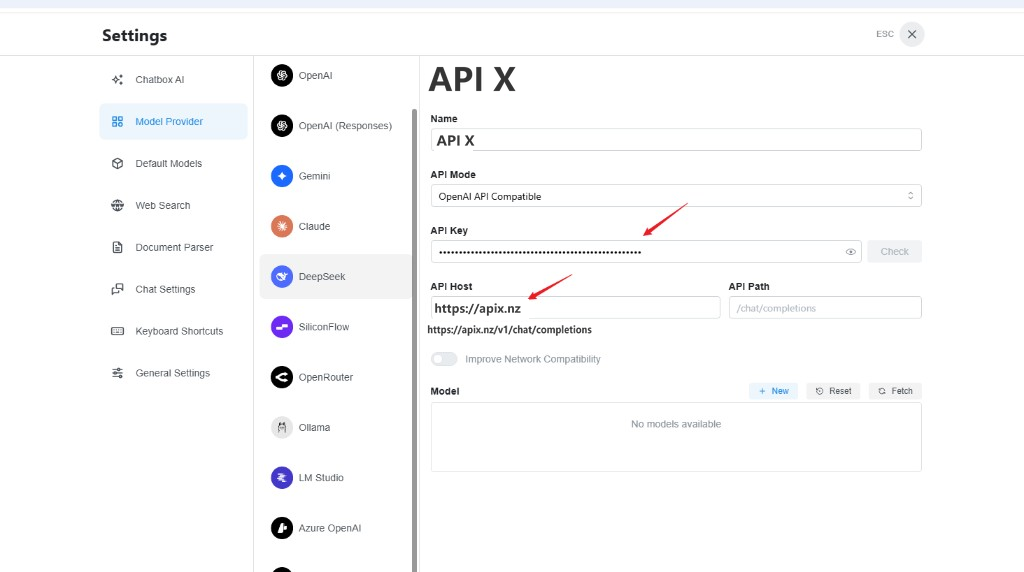Viewport: 1024px width, 572px height.
Task: Click the API Host field showing https://apix.nz
Action: 575,308
